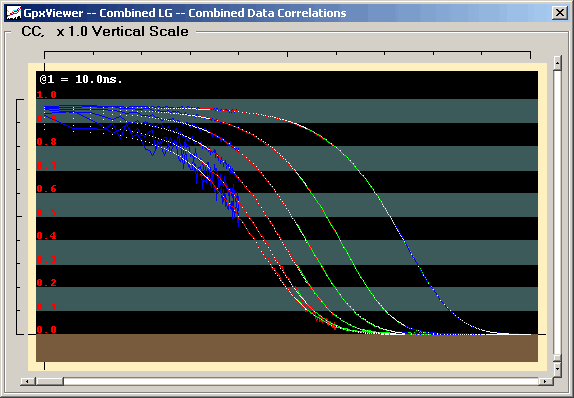Click the vertical scrollbar down arrow
The height and width of the screenshot is (398, 574).
pos(557,369)
